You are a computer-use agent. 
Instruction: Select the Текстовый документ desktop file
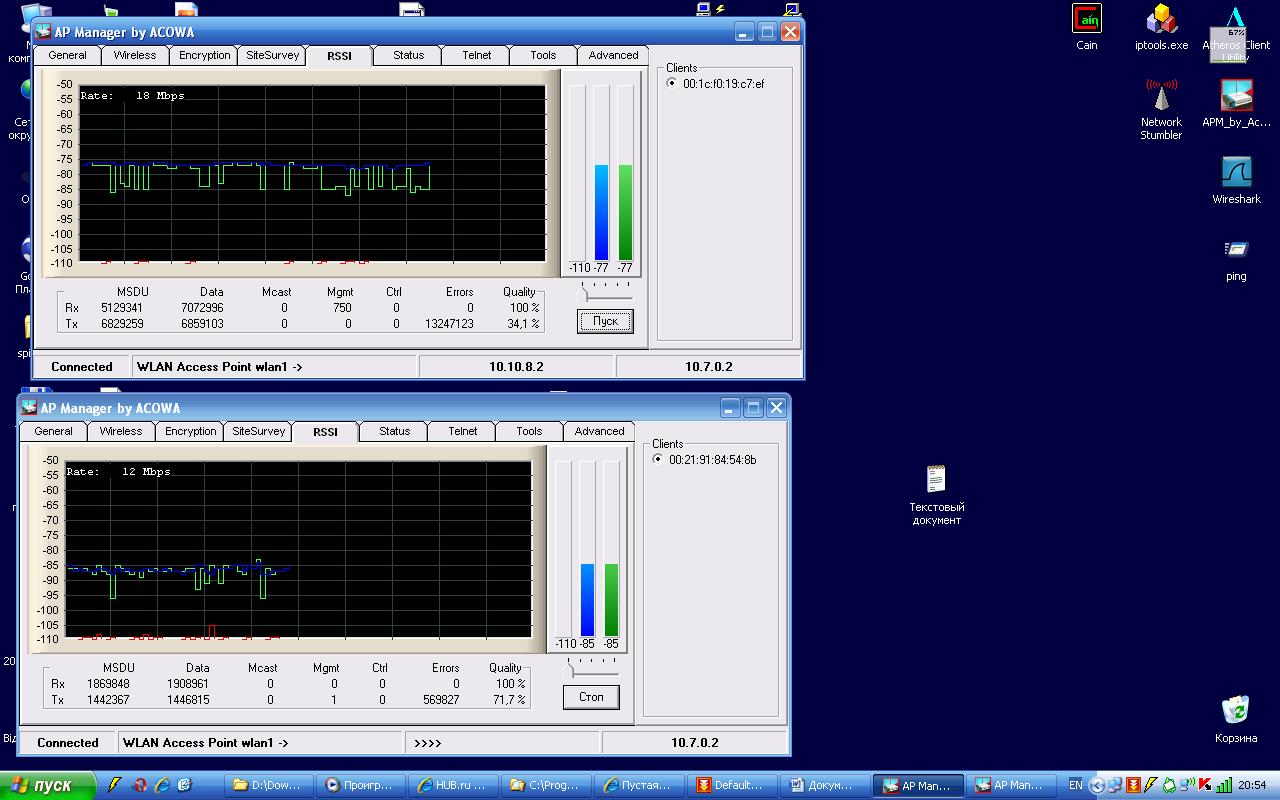(x=936, y=480)
